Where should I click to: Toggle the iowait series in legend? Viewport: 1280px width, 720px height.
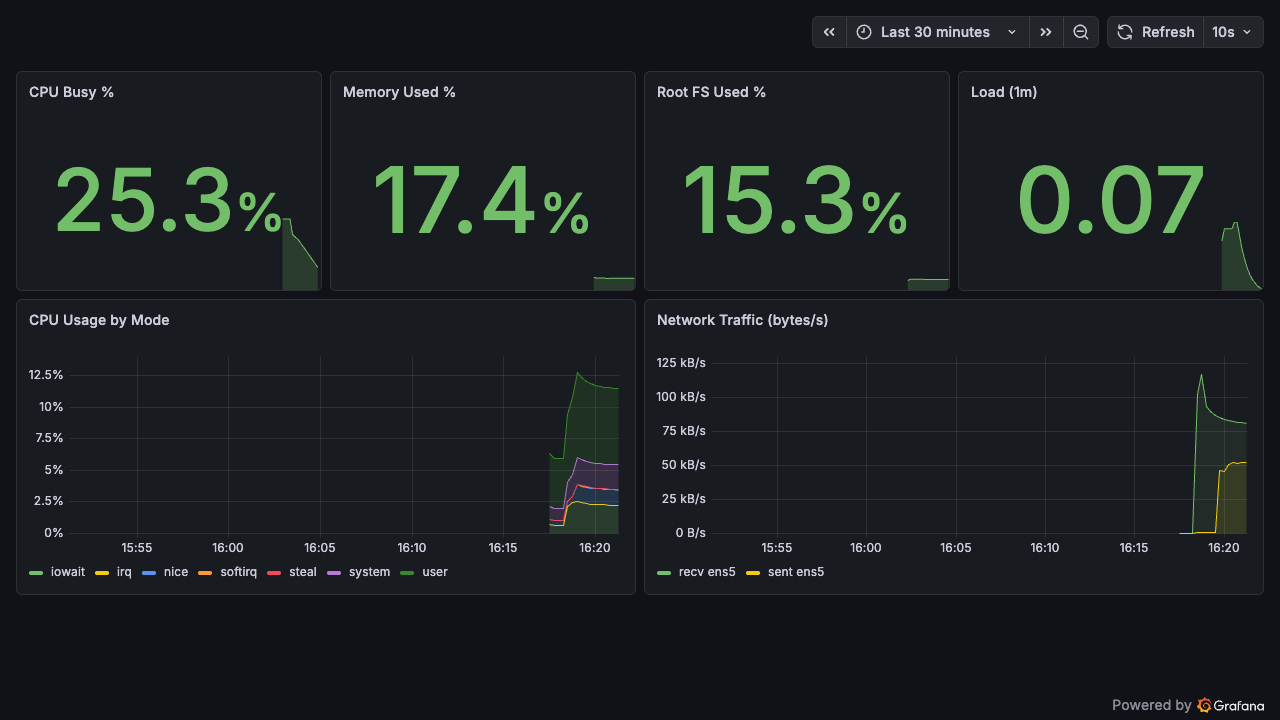[x=67, y=572]
